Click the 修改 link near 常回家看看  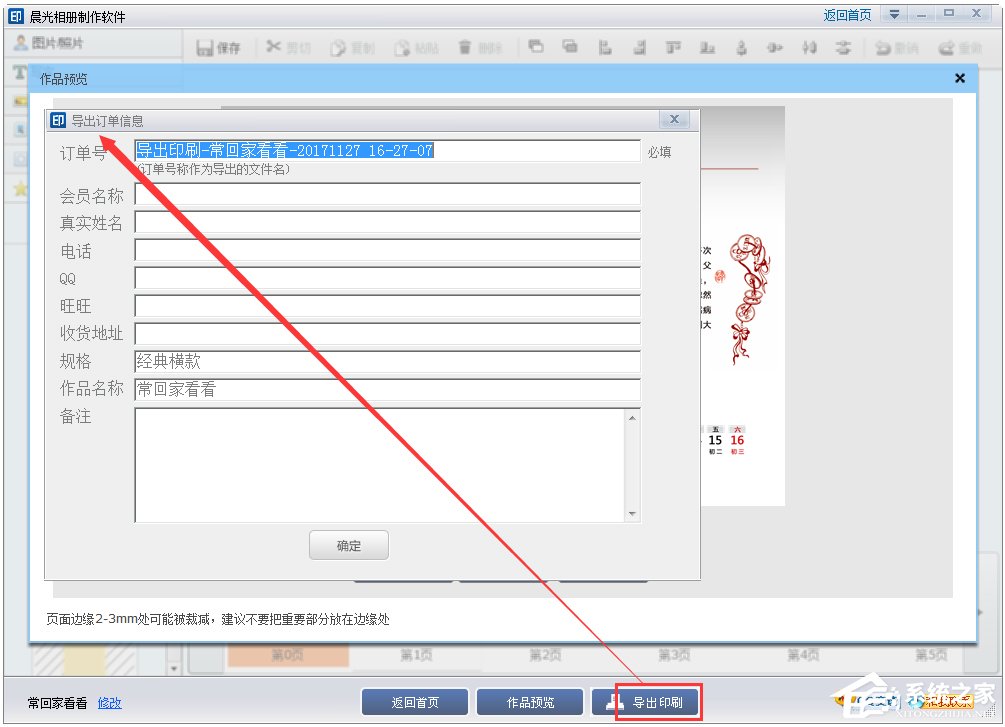(108, 704)
